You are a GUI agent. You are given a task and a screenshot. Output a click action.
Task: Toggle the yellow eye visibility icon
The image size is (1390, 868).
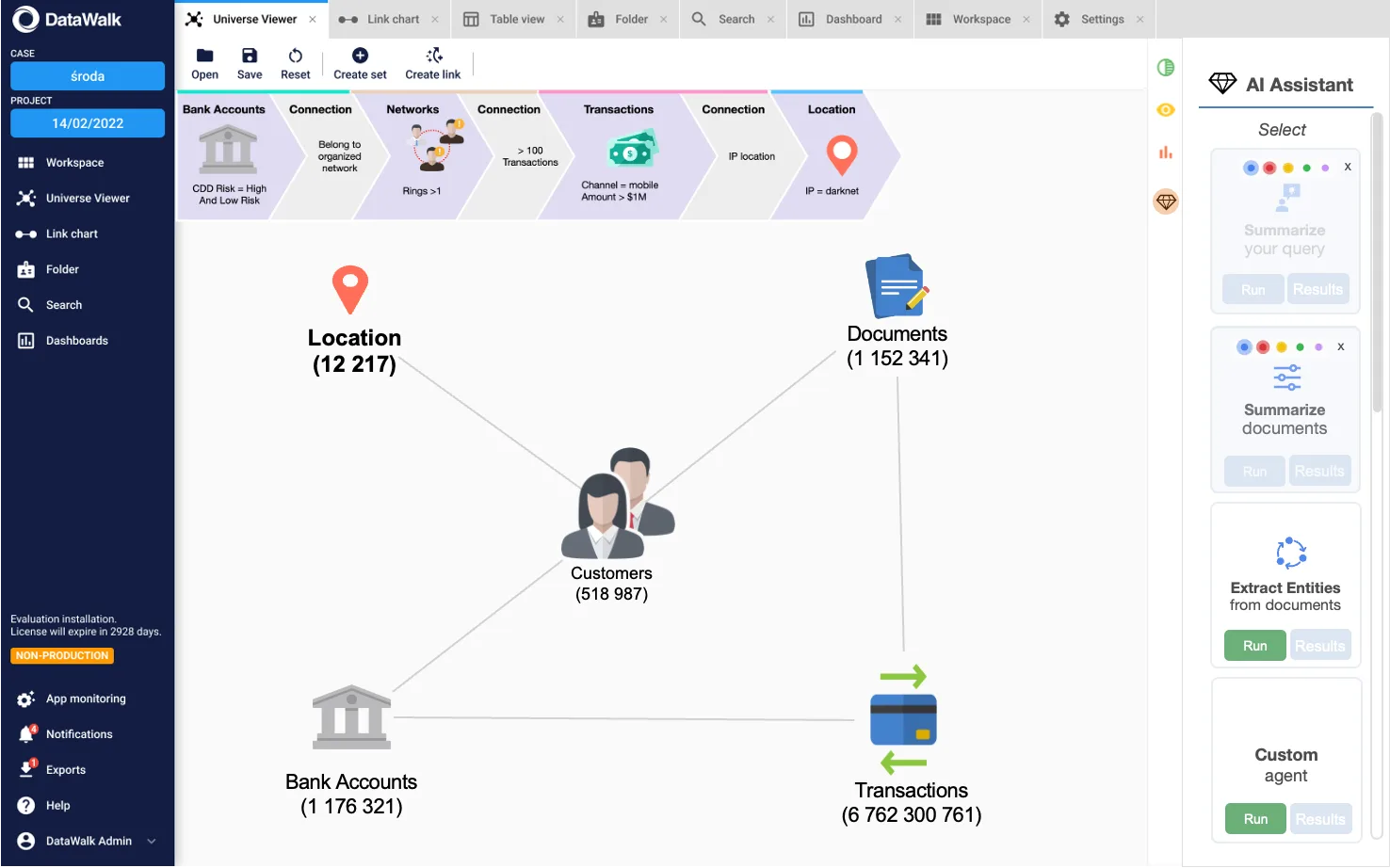click(1165, 109)
